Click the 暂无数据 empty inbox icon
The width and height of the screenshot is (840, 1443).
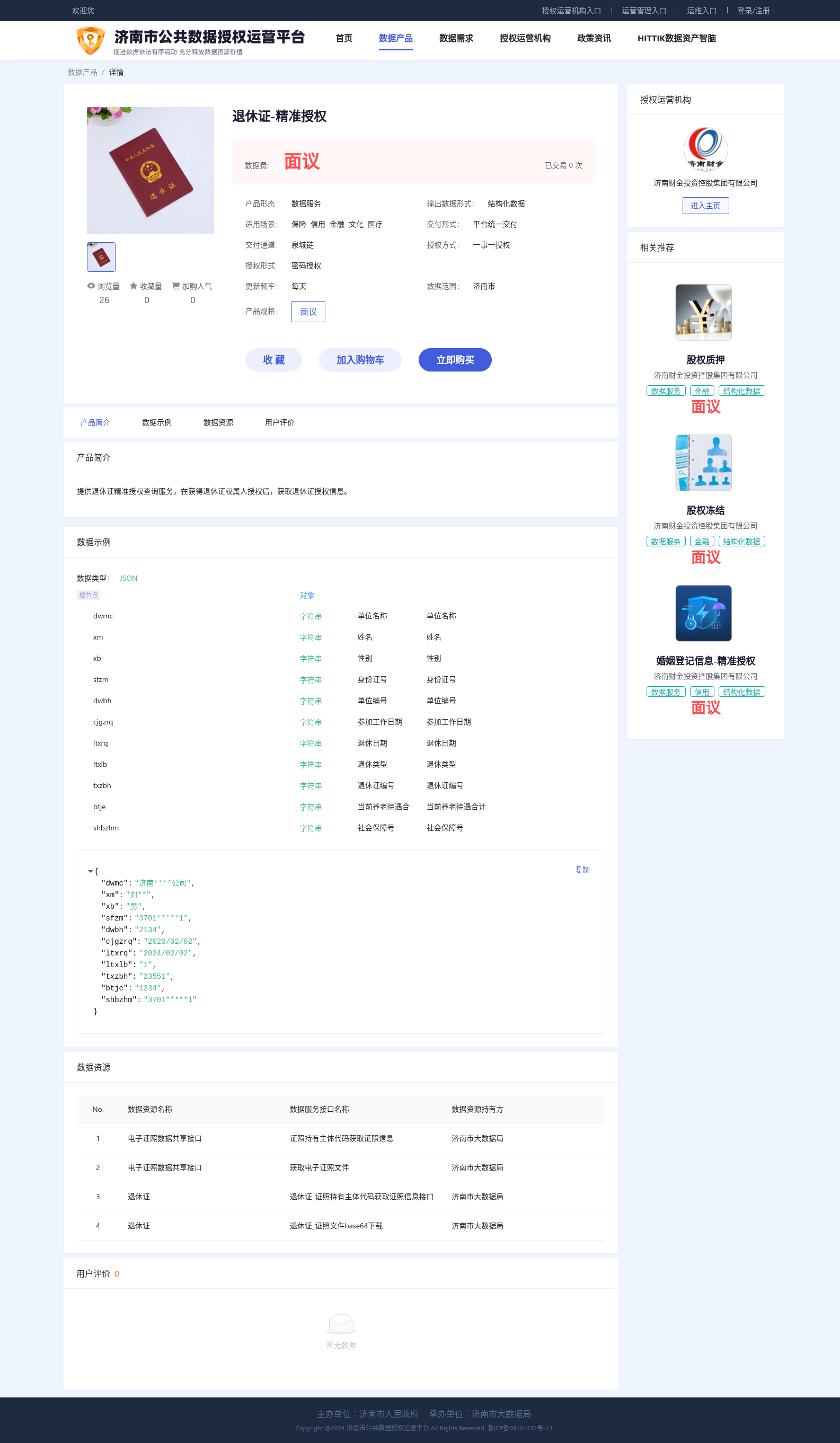point(341,1323)
